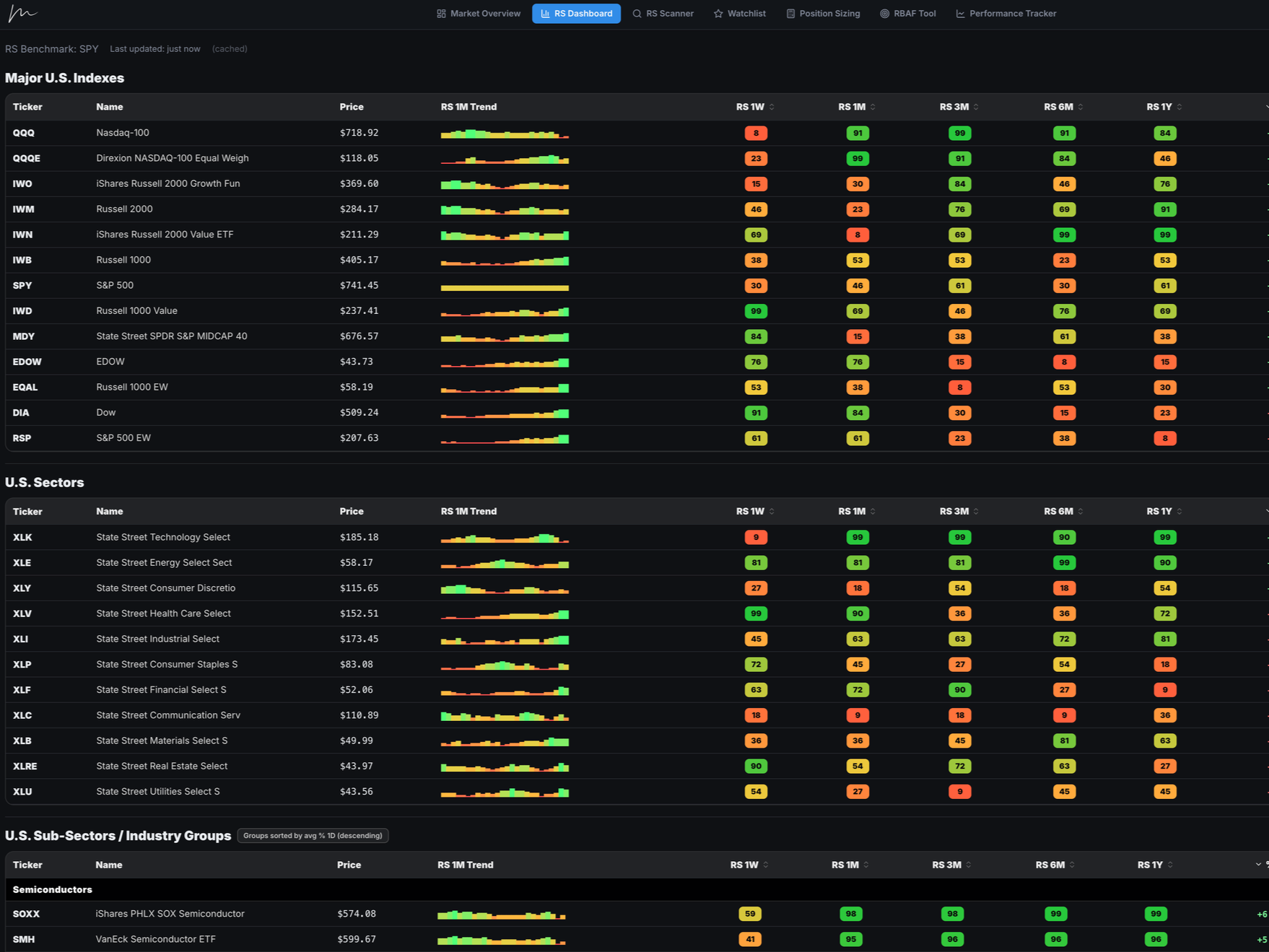Click the RS Dashboard bar chart icon

click(545, 14)
